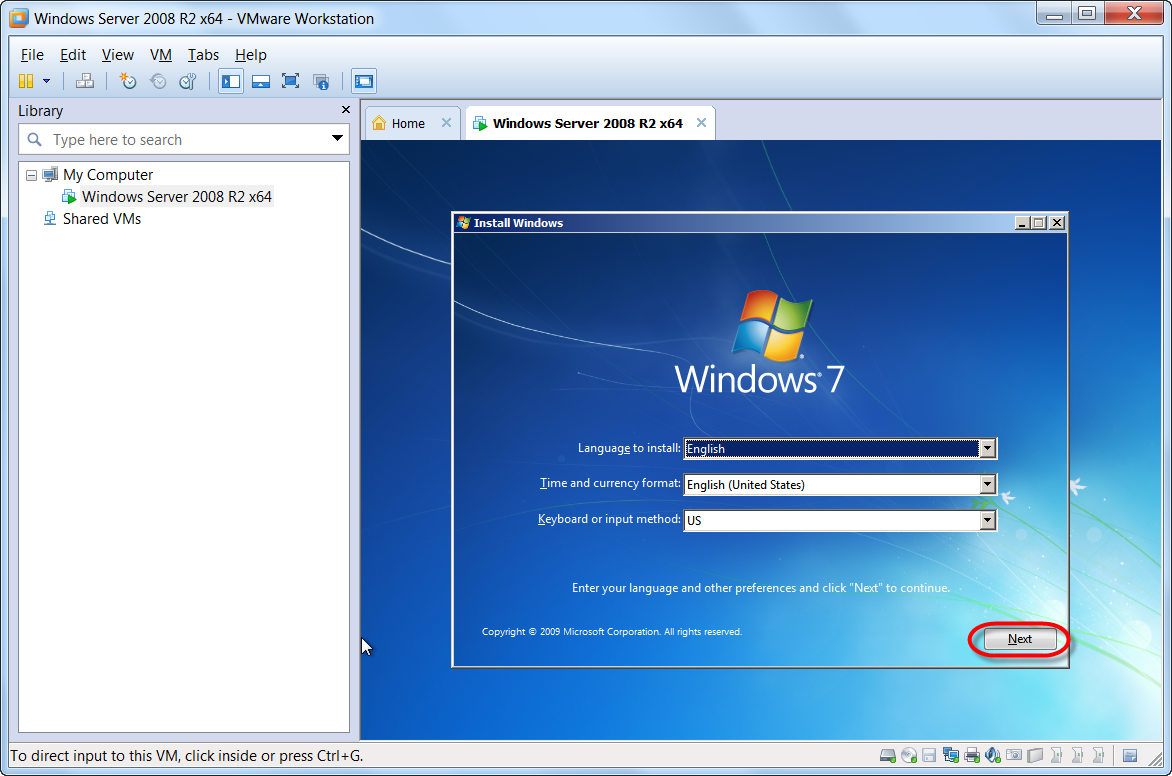Toggle the console view toolbar button
The width and height of the screenshot is (1172, 776).
point(364,81)
